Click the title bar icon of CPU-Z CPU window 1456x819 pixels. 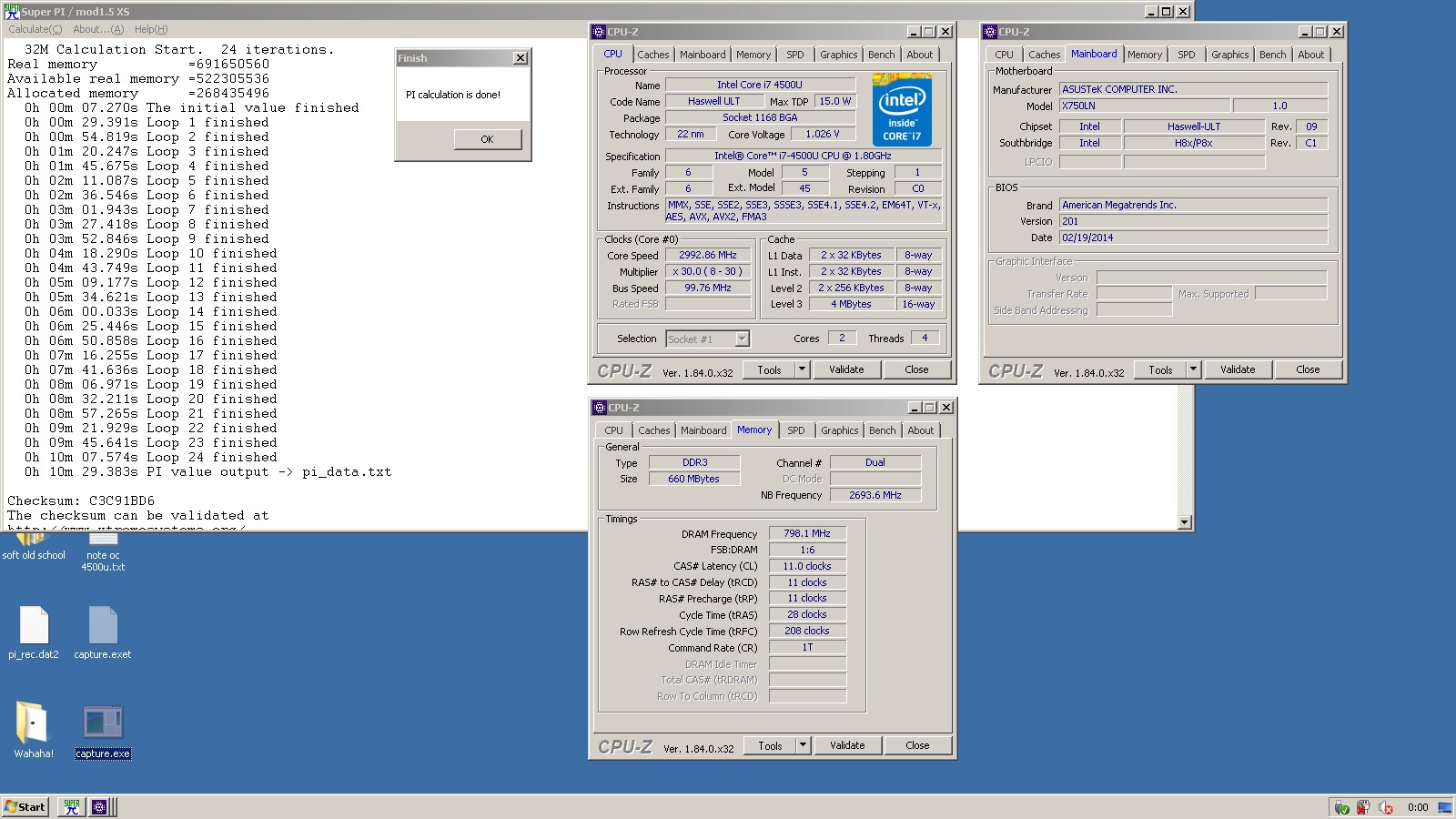(599, 32)
